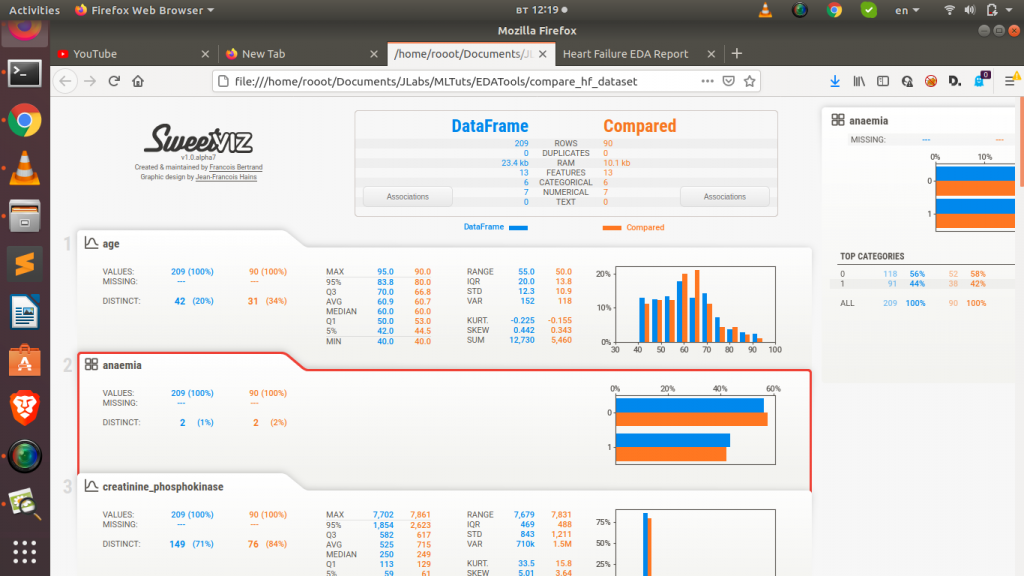Toggle the sidebar view icon in Firefox toolbar

(x=882, y=81)
